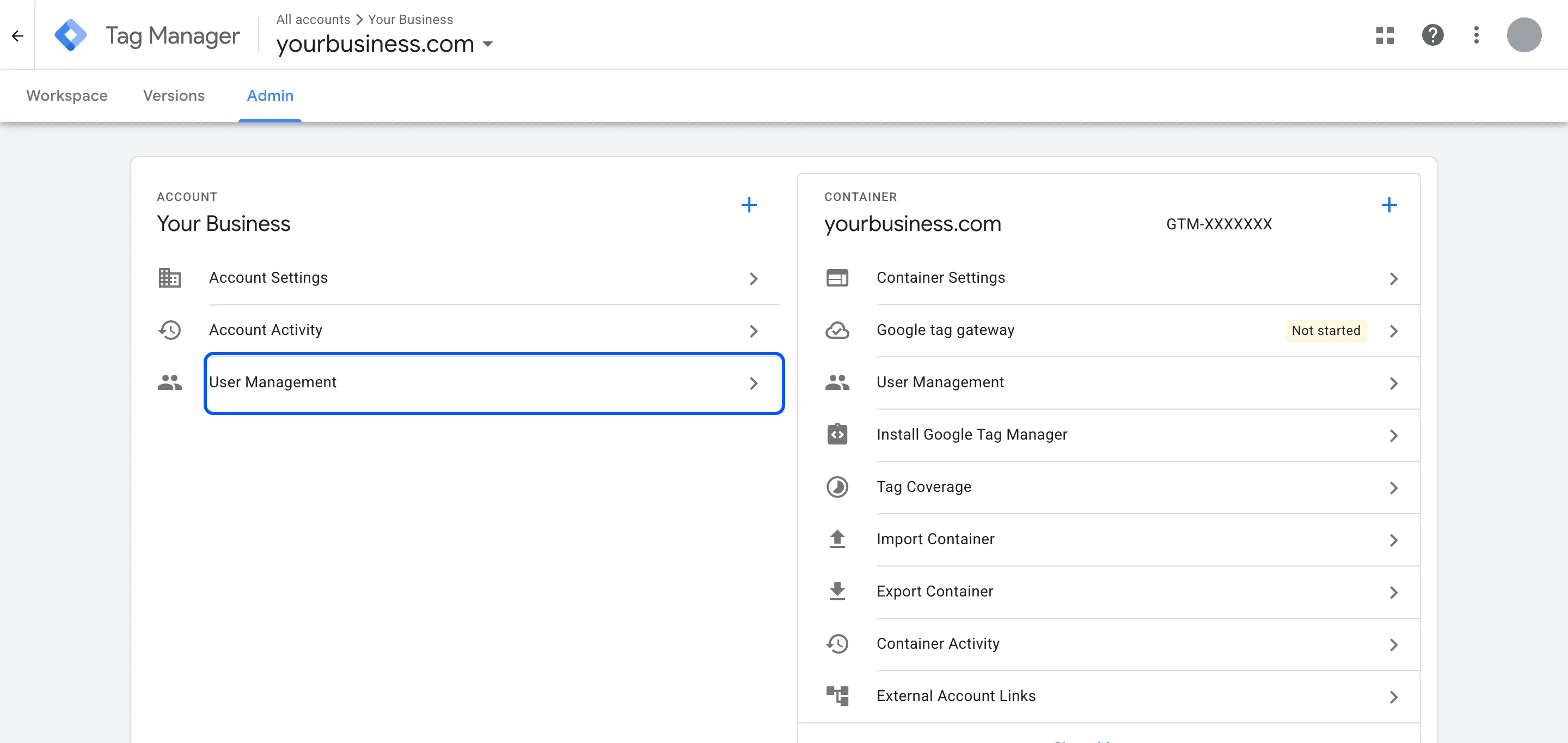Expand Account Activity via its chevron
The height and width of the screenshot is (743, 1568).
pos(753,331)
